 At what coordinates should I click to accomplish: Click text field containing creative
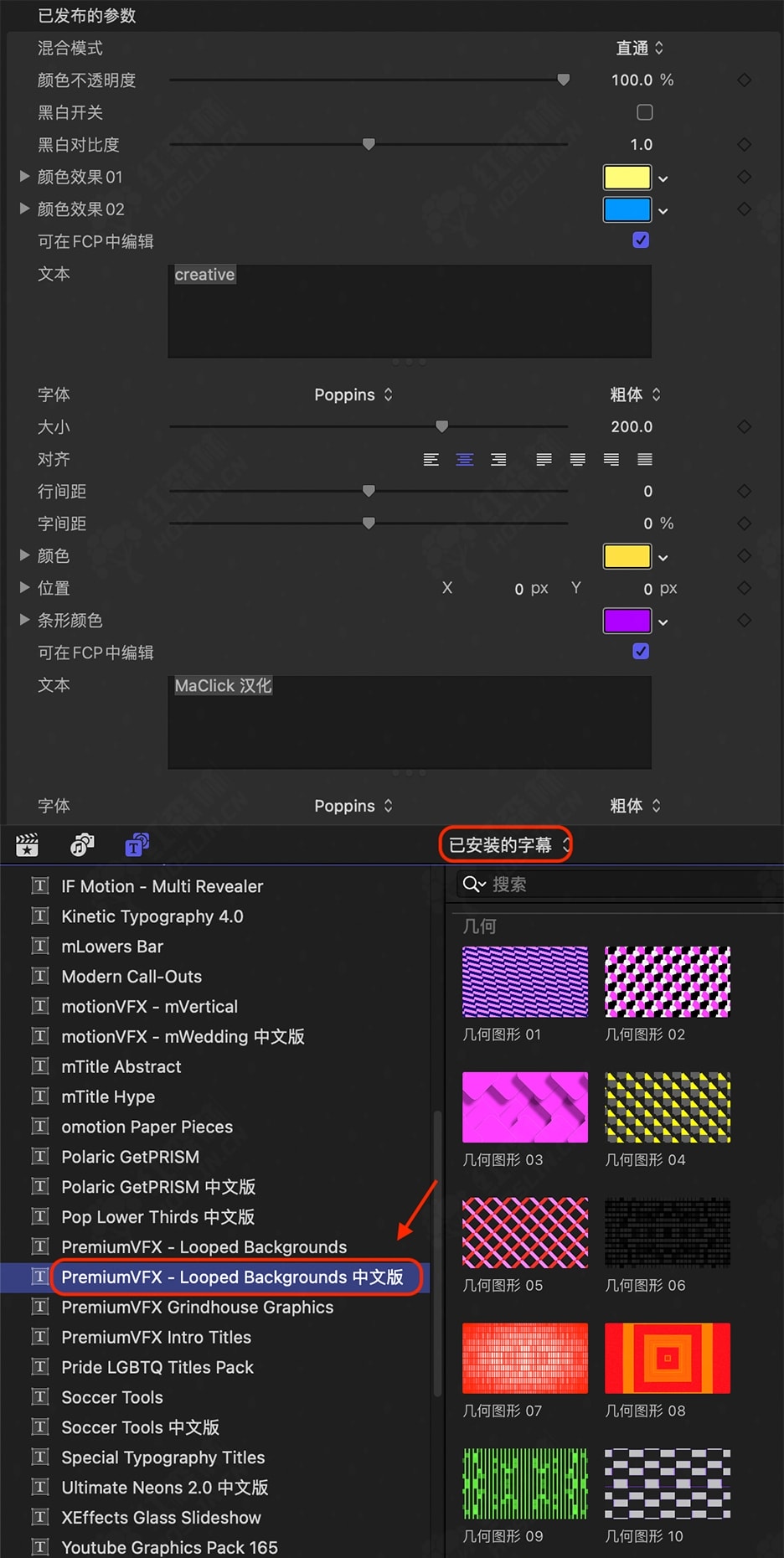pos(410,311)
